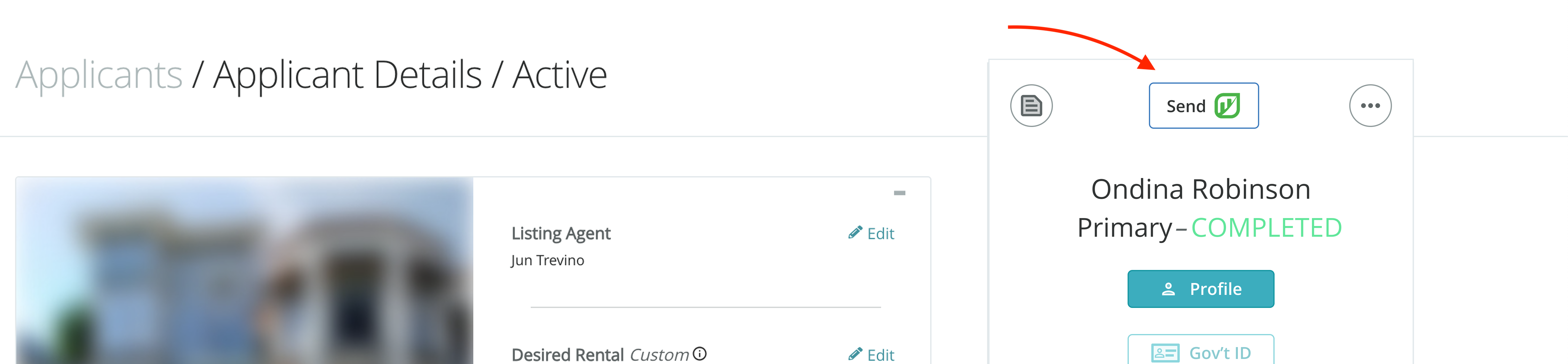Click the green Verified leaf logo inside Send

pos(1228,105)
